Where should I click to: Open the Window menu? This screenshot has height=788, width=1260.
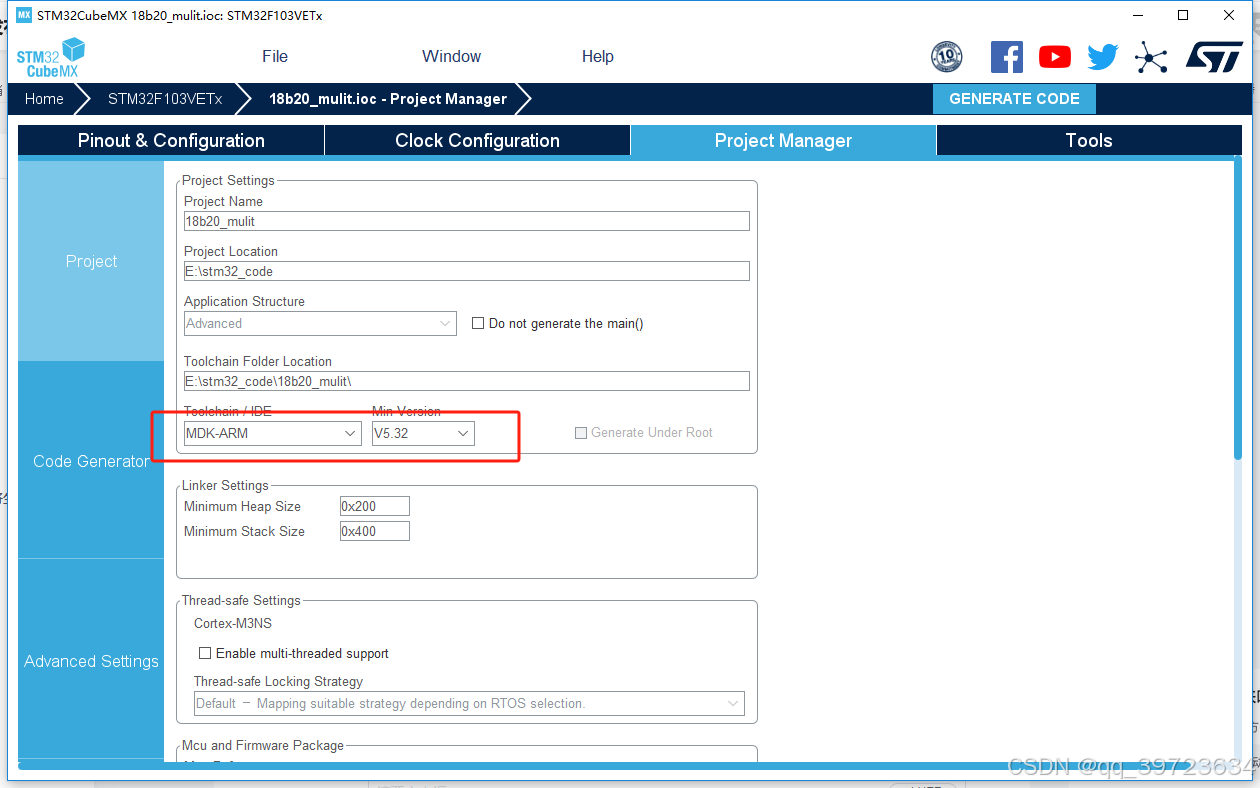451,56
